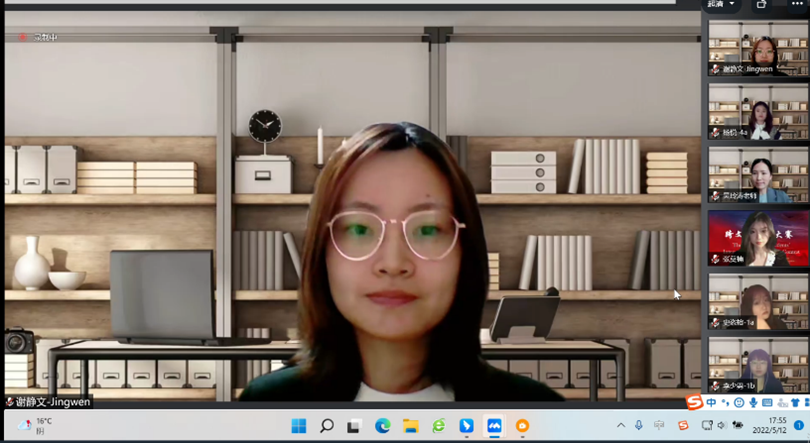This screenshot has width=810, height=443.
Task: Select the 谢静文-Jingwen participant thumbnail
Action: [758, 49]
